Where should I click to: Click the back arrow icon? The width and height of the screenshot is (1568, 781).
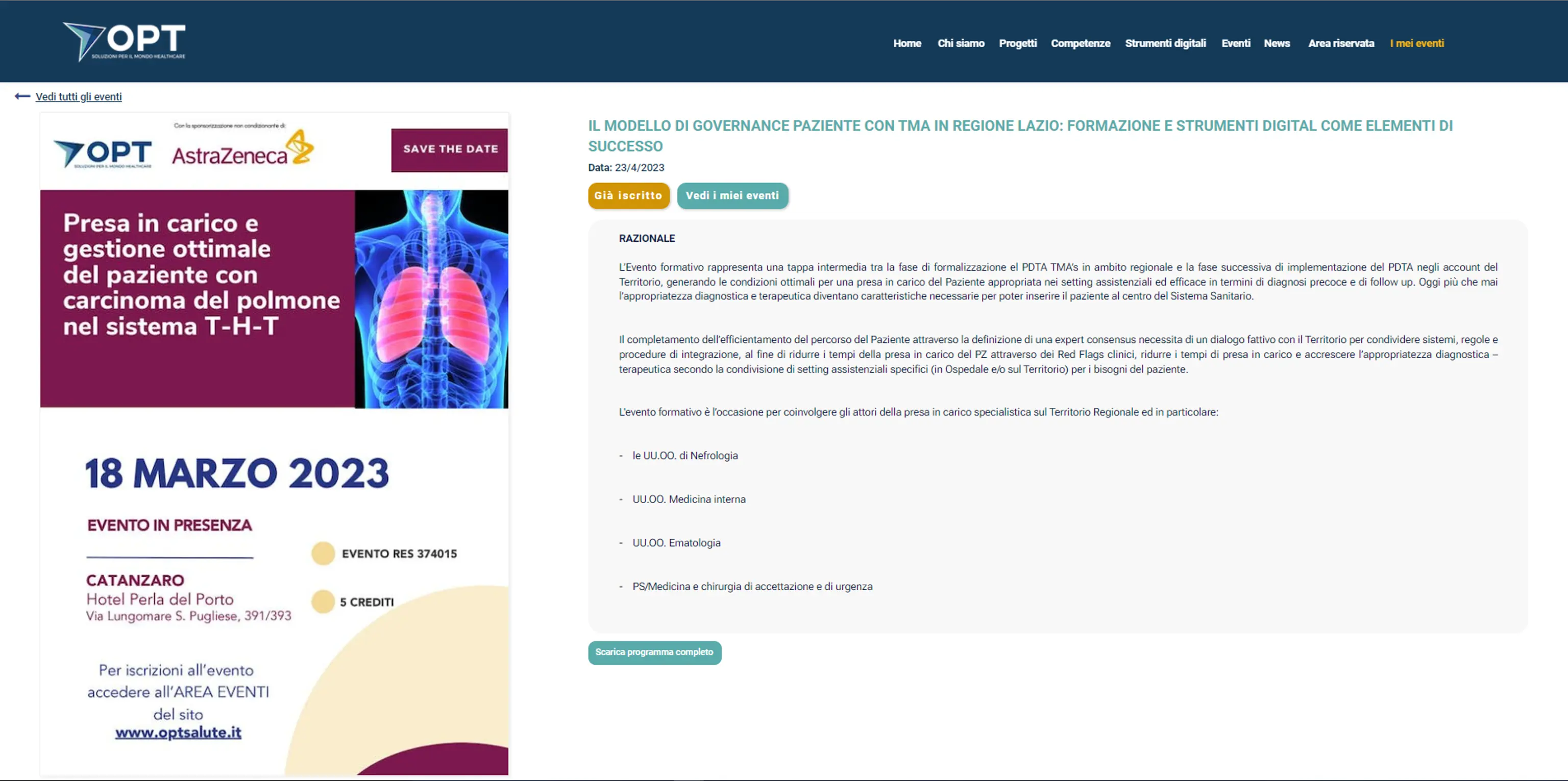pos(22,96)
